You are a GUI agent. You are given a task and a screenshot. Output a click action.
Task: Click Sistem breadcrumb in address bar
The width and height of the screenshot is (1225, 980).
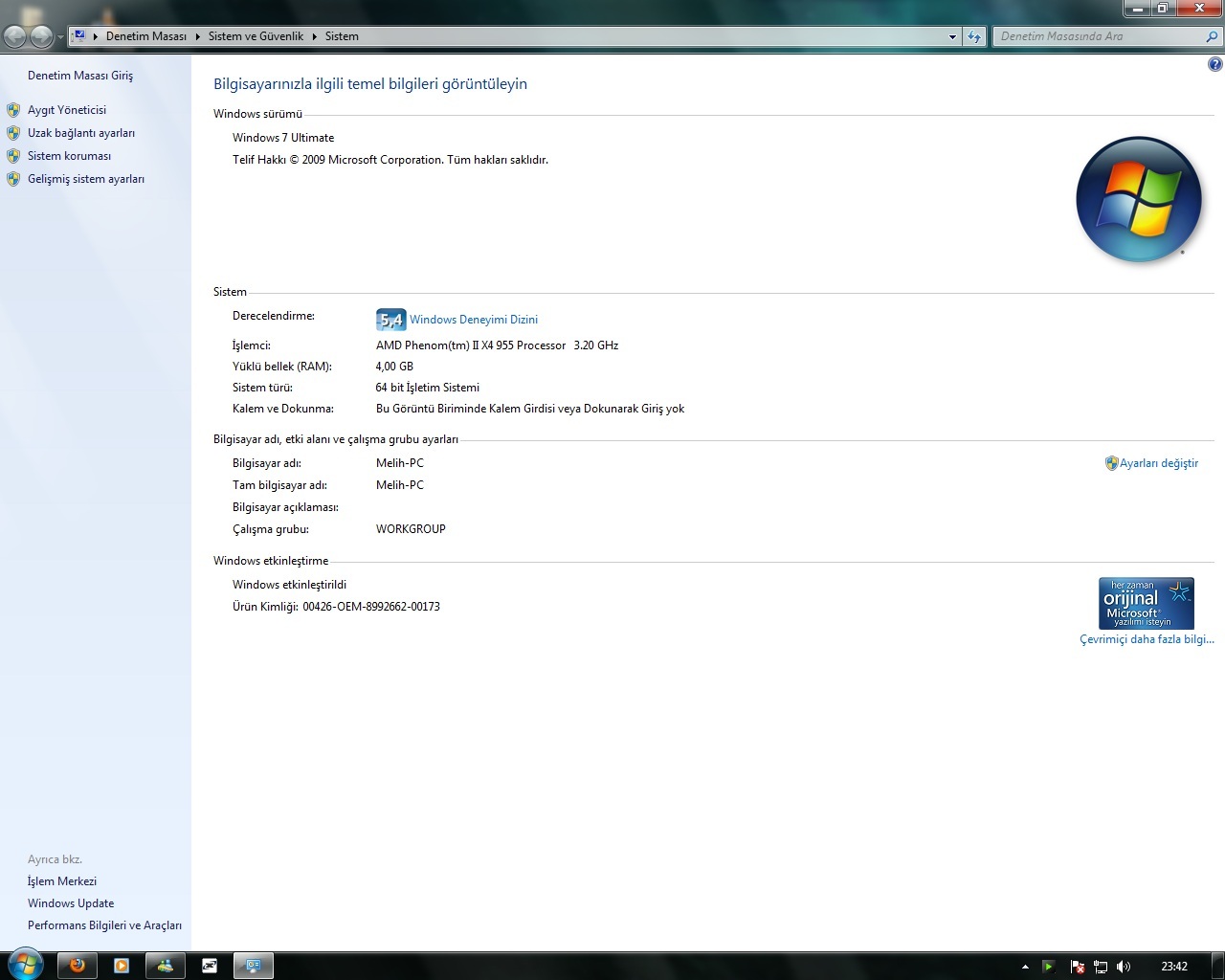[x=342, y=36]
